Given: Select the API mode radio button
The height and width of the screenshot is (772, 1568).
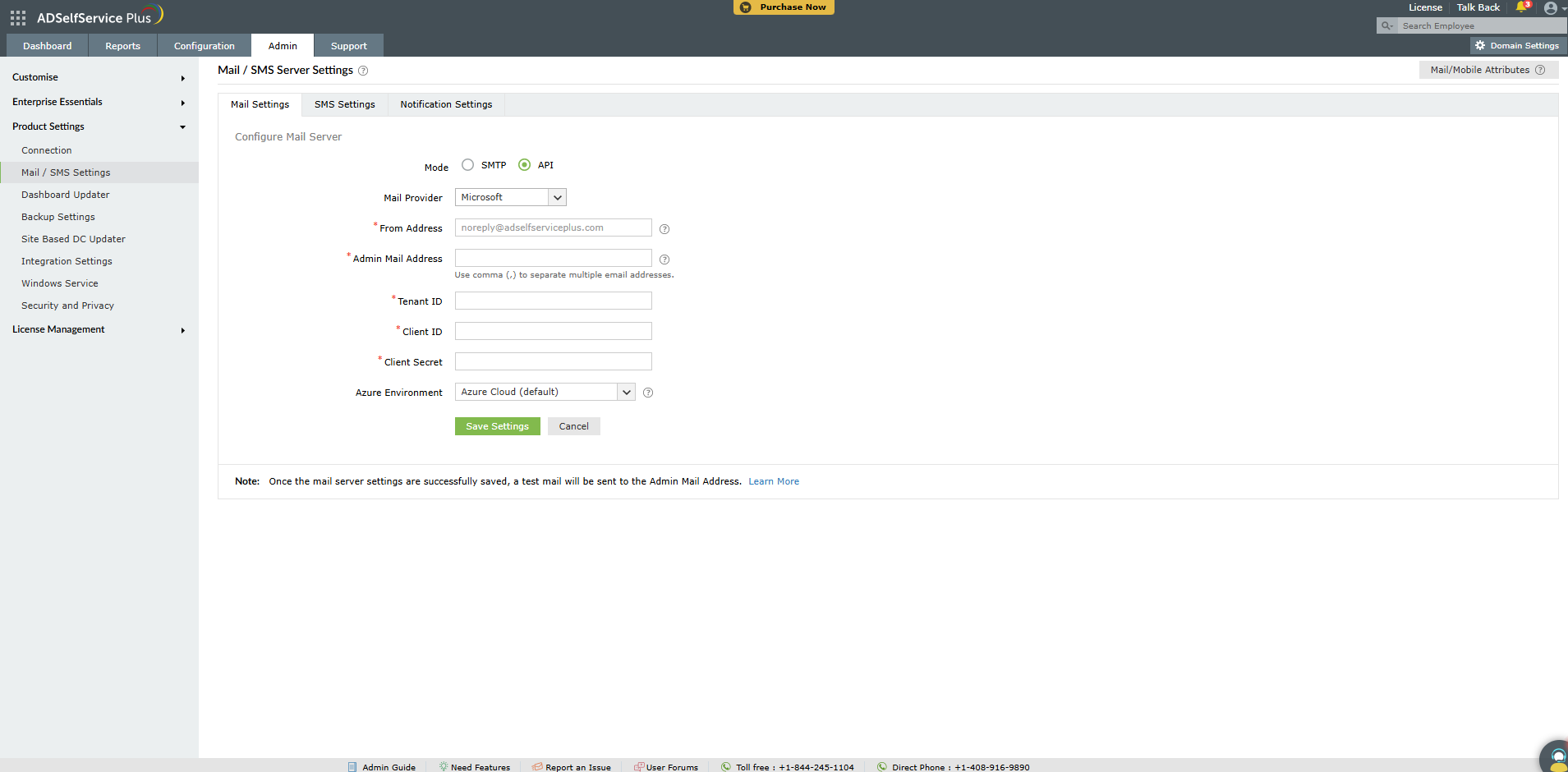Looking at the screenshot, I should pyautogui.click(x=524, y=164).
